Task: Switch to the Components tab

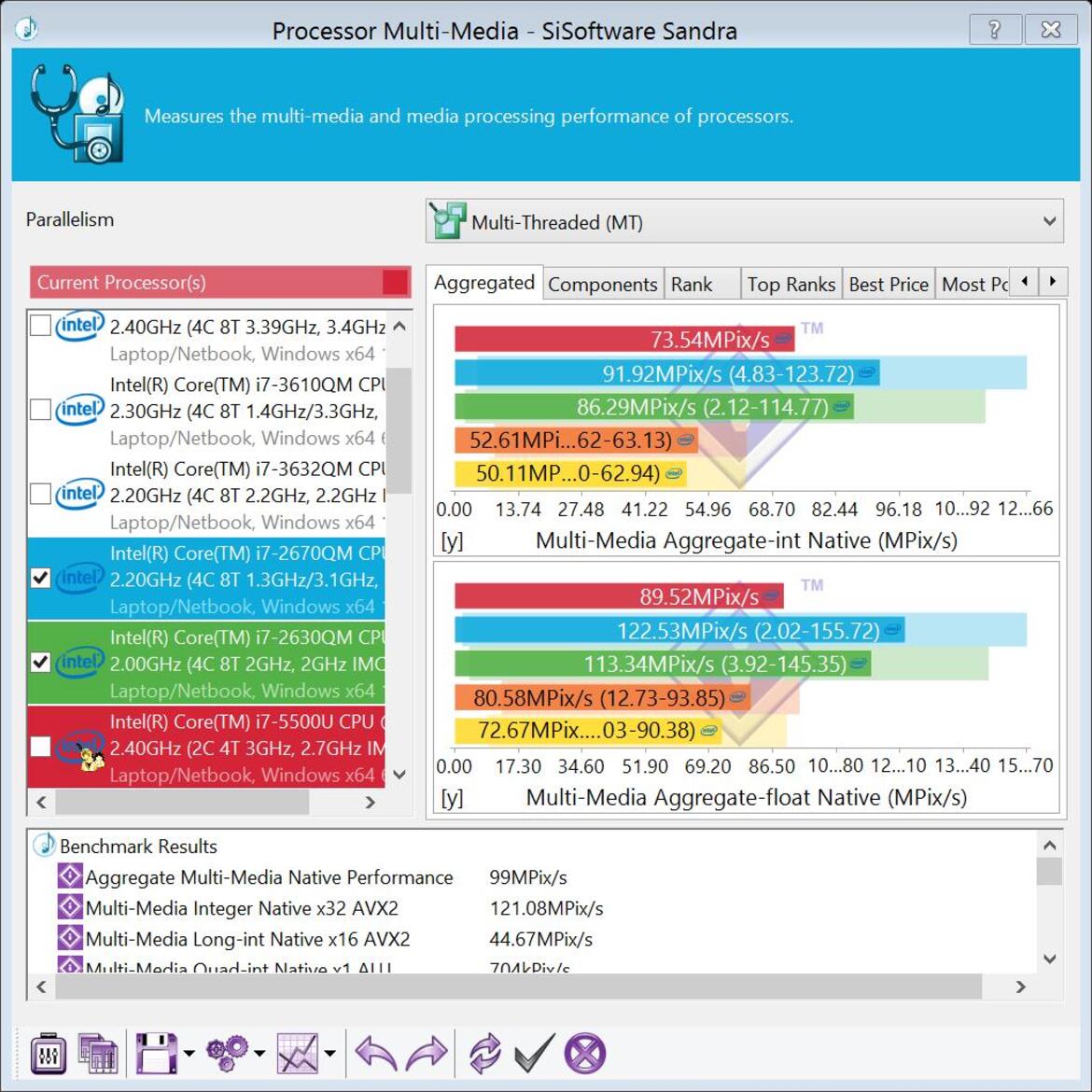Action: tap(602, 284)
